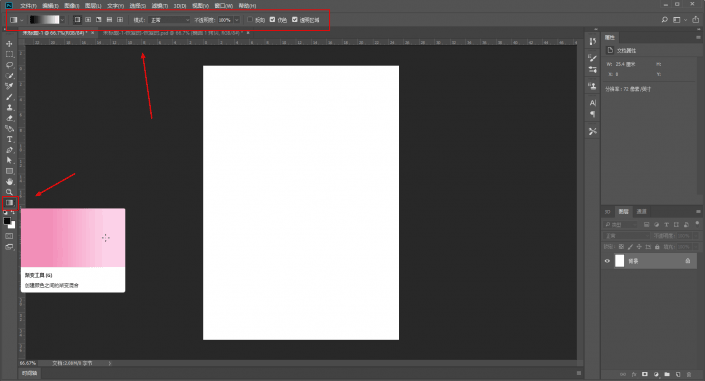Activate the Hand tool

click(x=9, y=182)
